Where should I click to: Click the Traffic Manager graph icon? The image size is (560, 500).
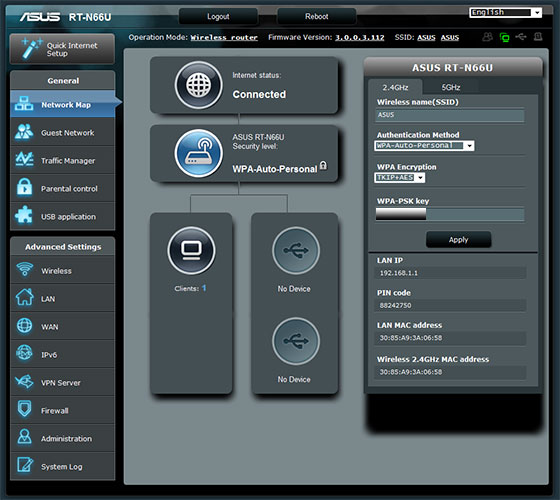pyautogui.click(x=24, y=160)
